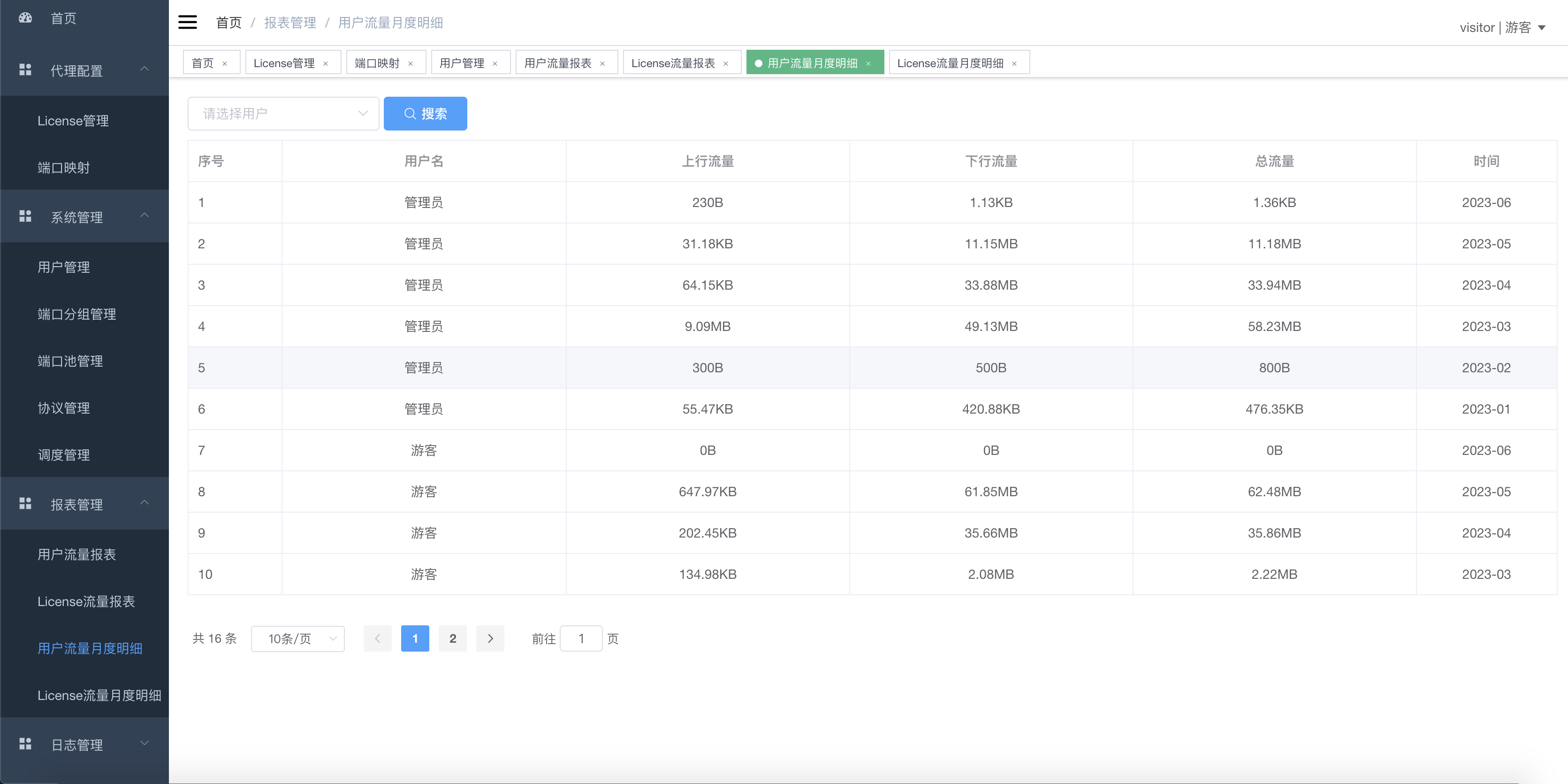Screen dimensions: 1568x784
Task: Close the License管理 tab
Action: click(326, 63)
